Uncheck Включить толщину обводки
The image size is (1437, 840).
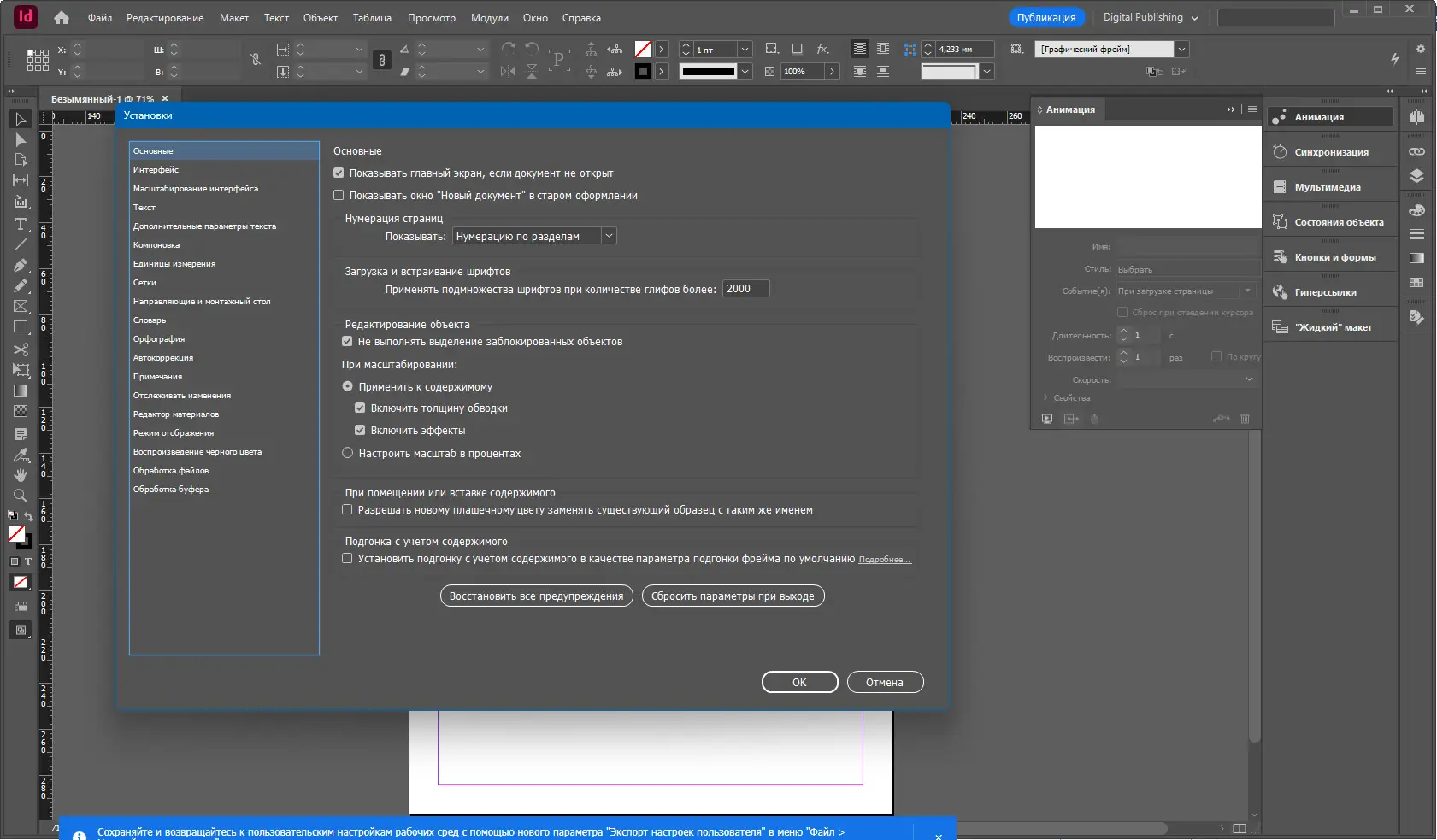click(360, 408)
